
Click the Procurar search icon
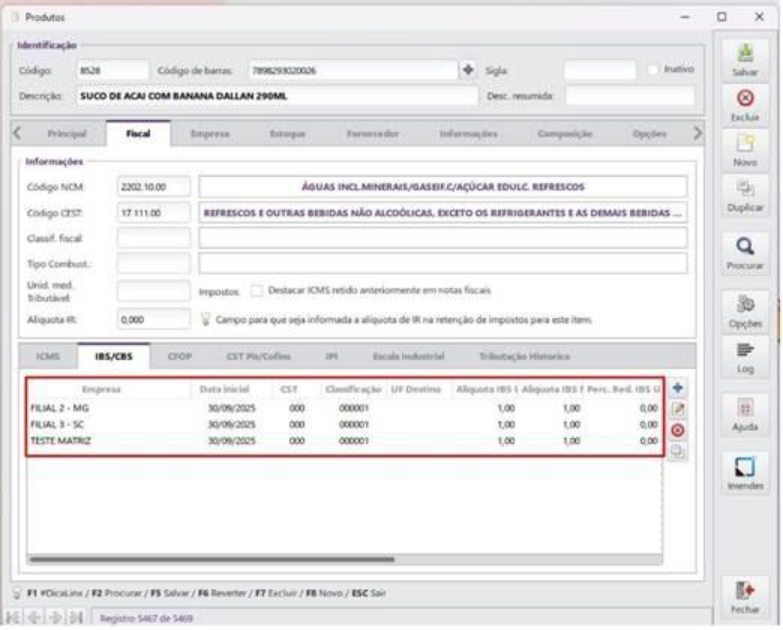click(x=744, y=245)
